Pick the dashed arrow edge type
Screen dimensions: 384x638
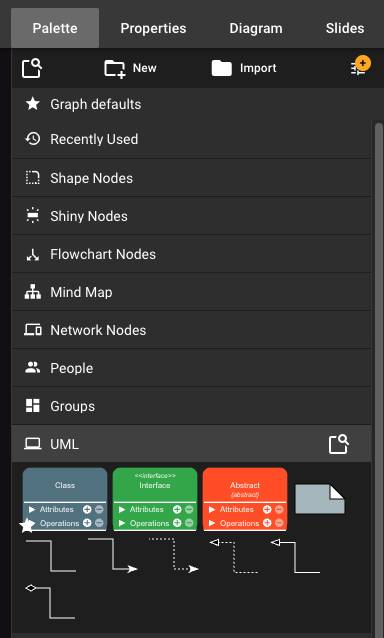[x=174, y=555]
